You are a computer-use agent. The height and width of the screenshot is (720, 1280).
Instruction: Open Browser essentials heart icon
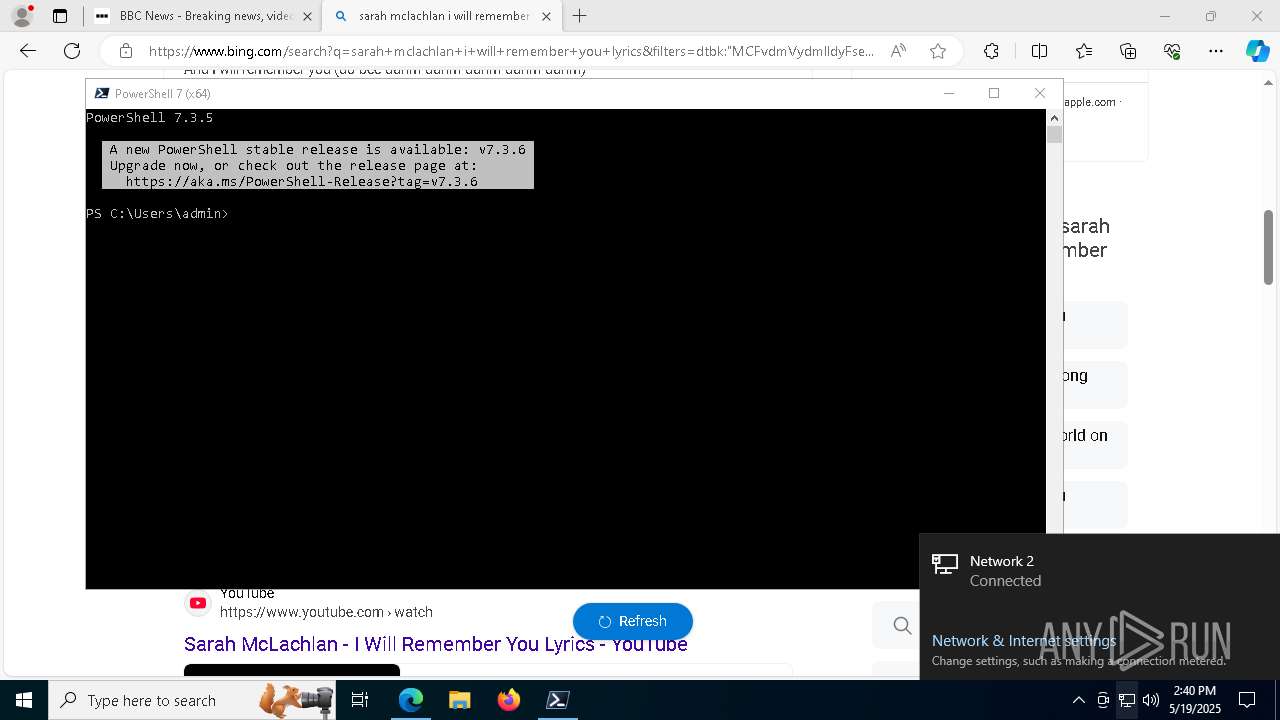(1172, 51)
